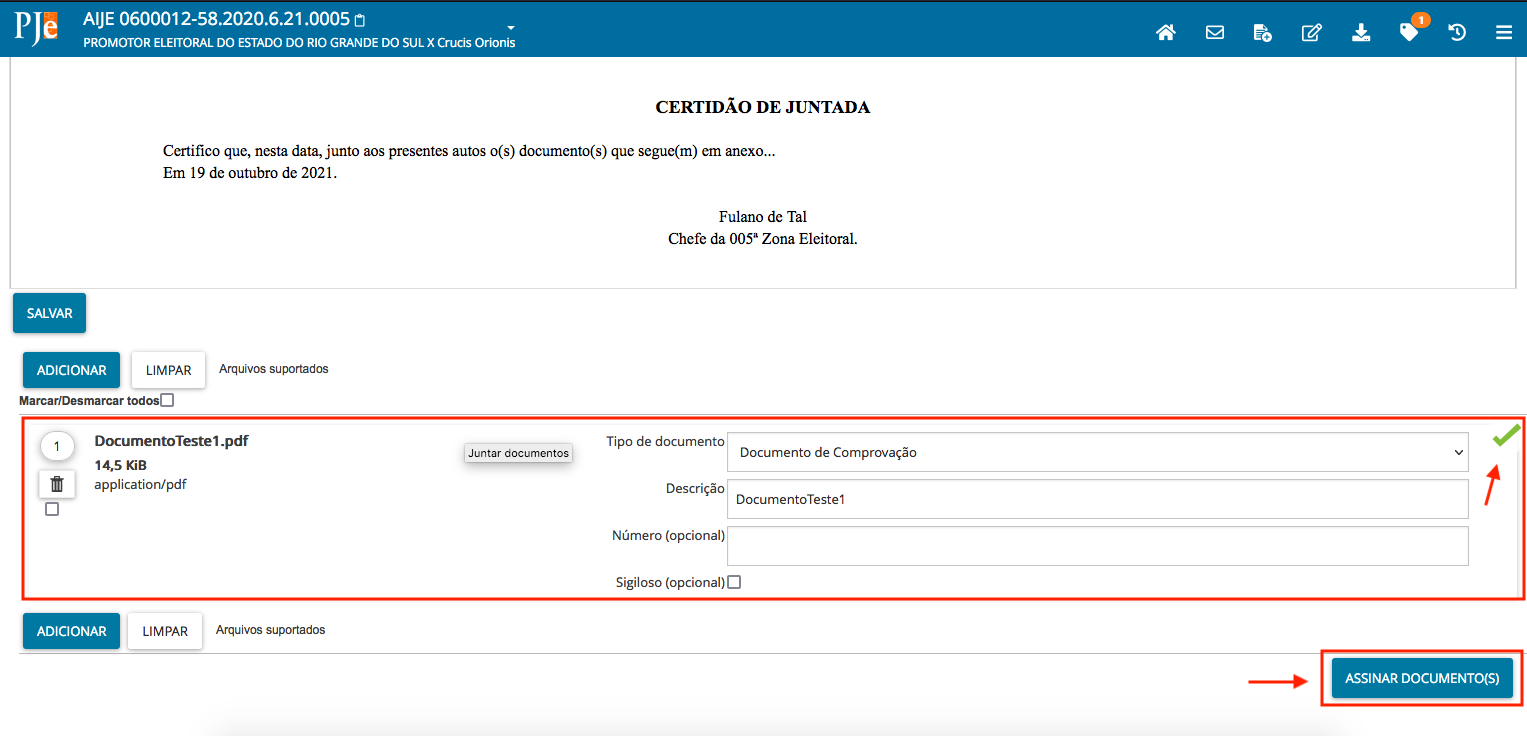1527x736 pixels.
Task: Click the upper ADICIONAR button
Action: pos(72,370)
